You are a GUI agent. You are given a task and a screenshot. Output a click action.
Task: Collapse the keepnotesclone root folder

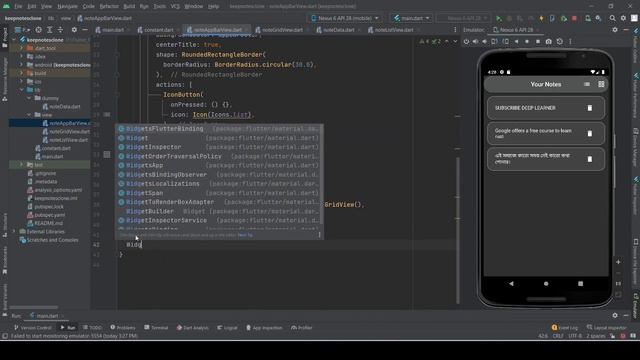[x=14, y=40]
